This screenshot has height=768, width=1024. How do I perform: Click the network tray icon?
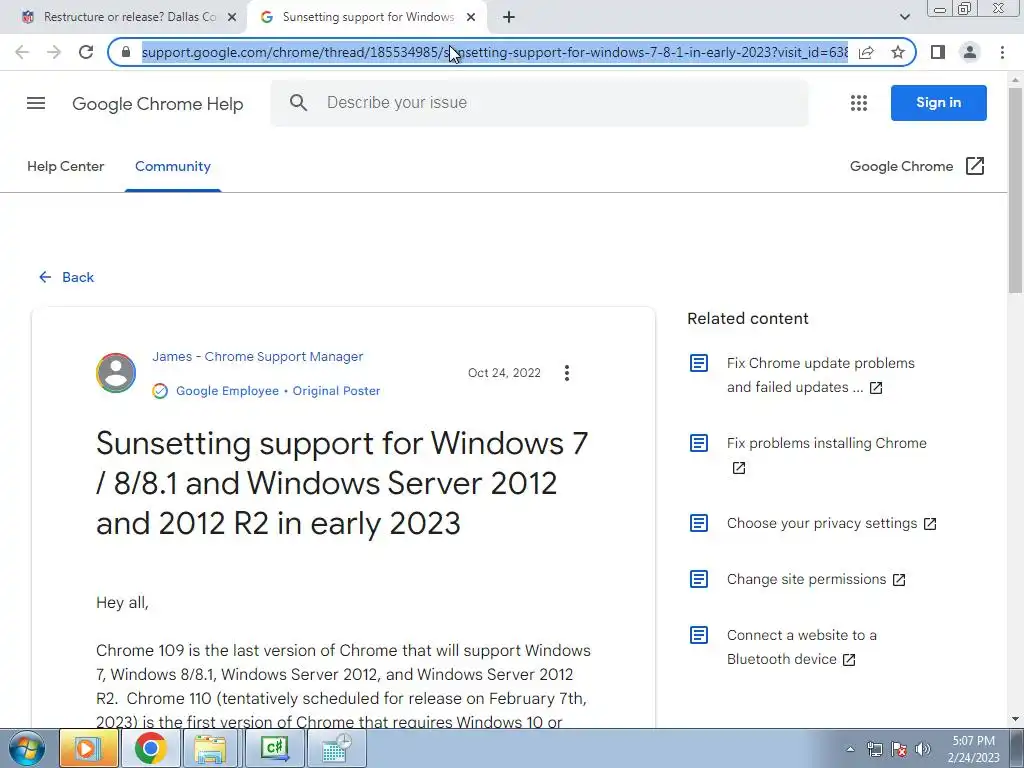pos(874,749)
